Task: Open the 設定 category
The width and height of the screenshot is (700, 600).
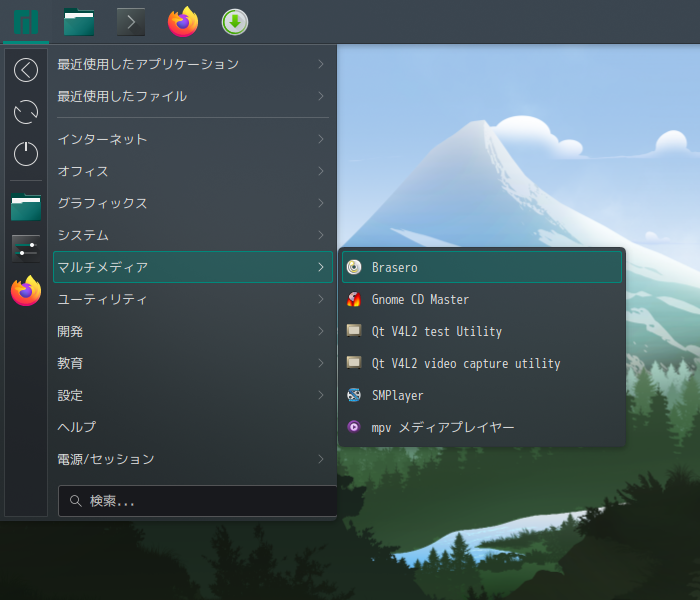Action: pos(193,395)
